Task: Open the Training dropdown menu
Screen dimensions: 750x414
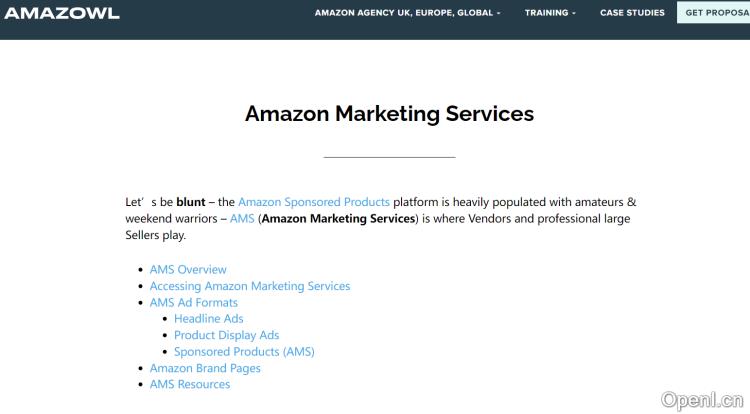Action: click(551, 13)
